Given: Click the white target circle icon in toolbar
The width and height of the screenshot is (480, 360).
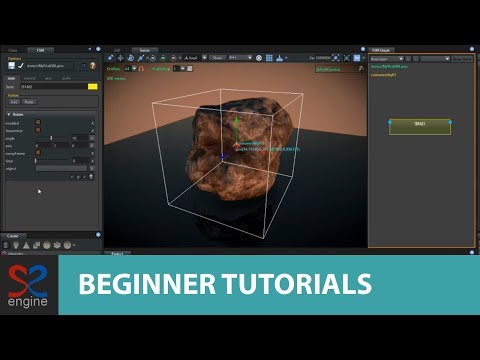Looking at the screenshot, I should [x=259, y=58].
